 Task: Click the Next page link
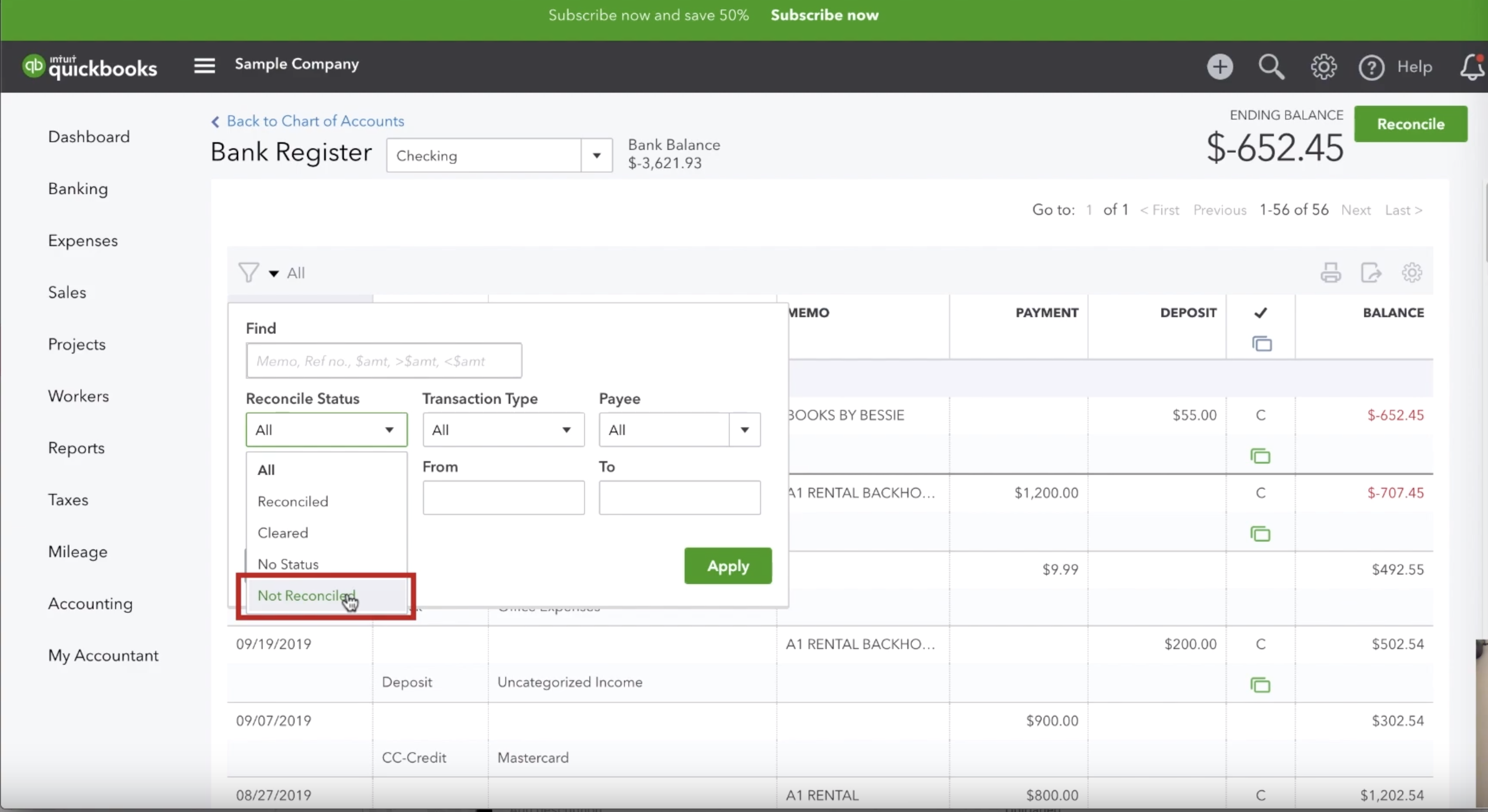(x=1356, y=210)
